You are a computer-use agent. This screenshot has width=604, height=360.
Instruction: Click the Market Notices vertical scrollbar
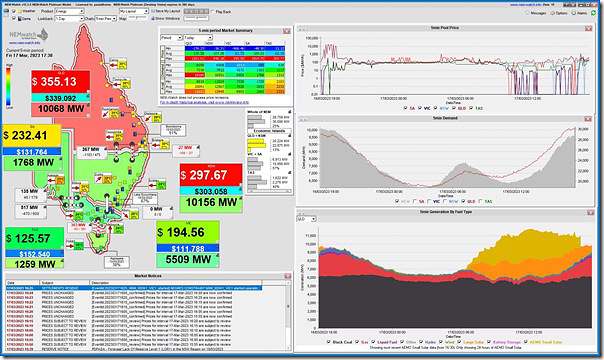tap(289, 316)
